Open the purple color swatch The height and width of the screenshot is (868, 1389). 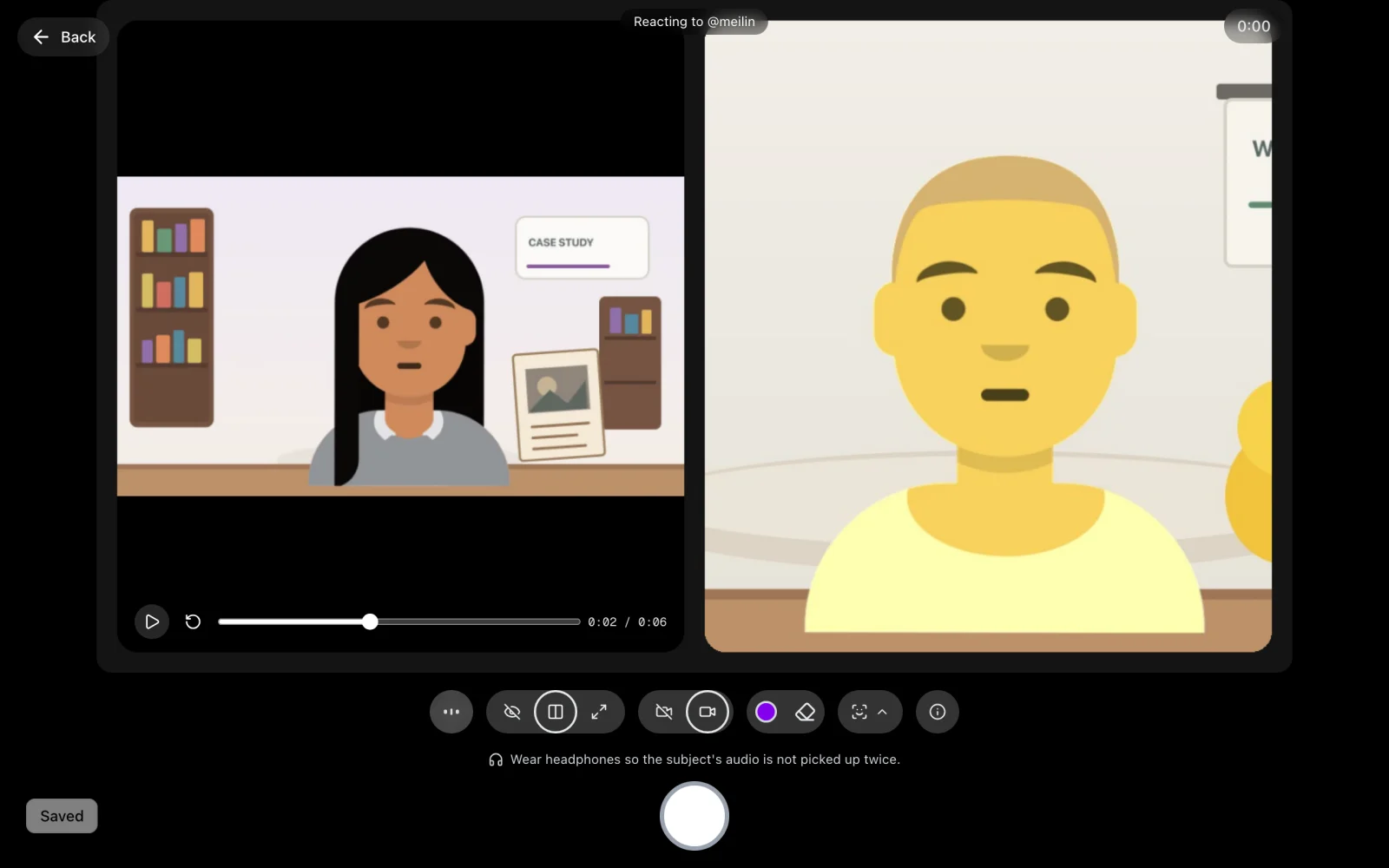766,712
